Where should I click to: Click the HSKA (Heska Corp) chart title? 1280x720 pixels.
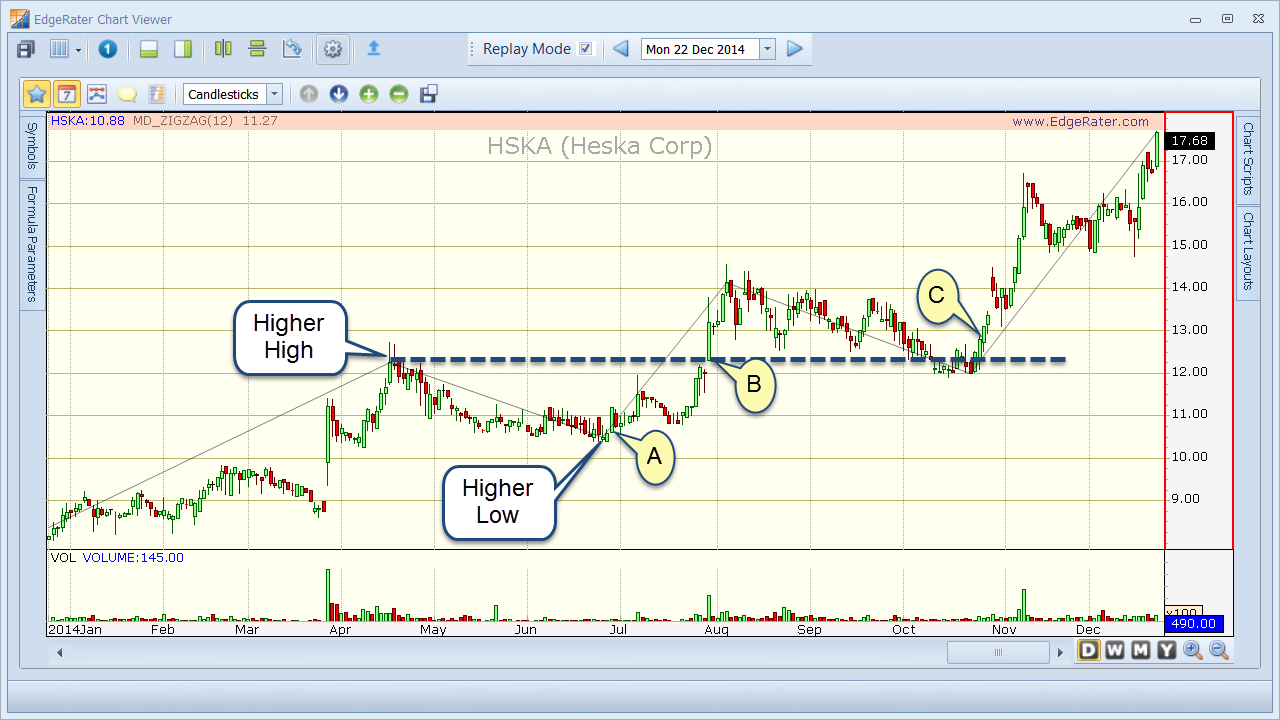[x=600, y=147]
